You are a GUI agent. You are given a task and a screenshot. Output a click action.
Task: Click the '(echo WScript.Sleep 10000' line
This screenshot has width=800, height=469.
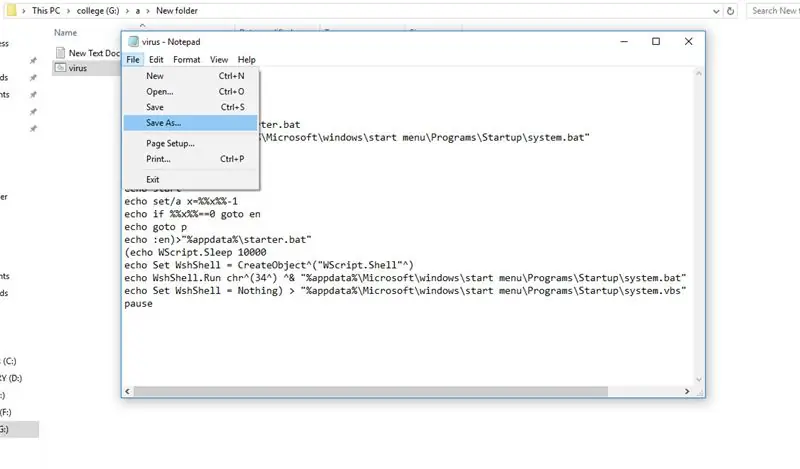[x=195, y=253]
